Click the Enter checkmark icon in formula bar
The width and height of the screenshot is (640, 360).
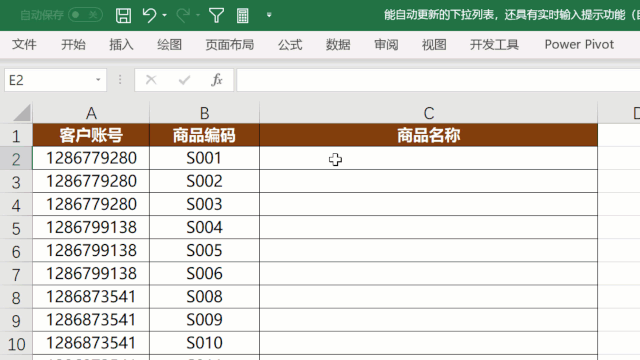pos(184,80)
